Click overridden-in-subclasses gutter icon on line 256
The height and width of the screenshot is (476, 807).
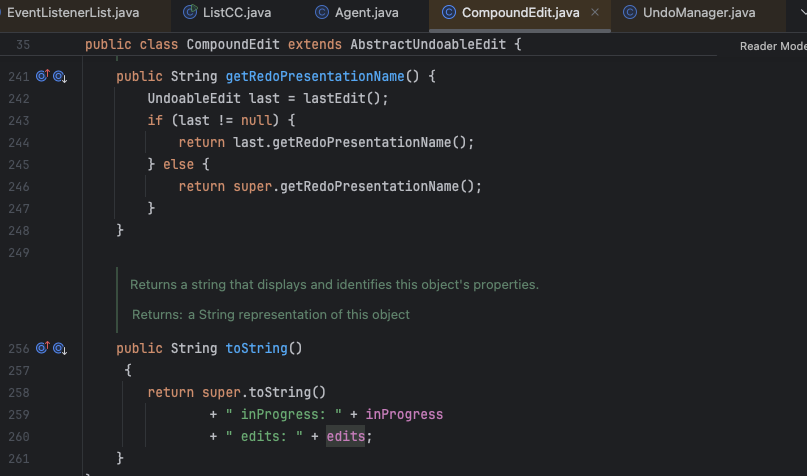tap(59, 348)
